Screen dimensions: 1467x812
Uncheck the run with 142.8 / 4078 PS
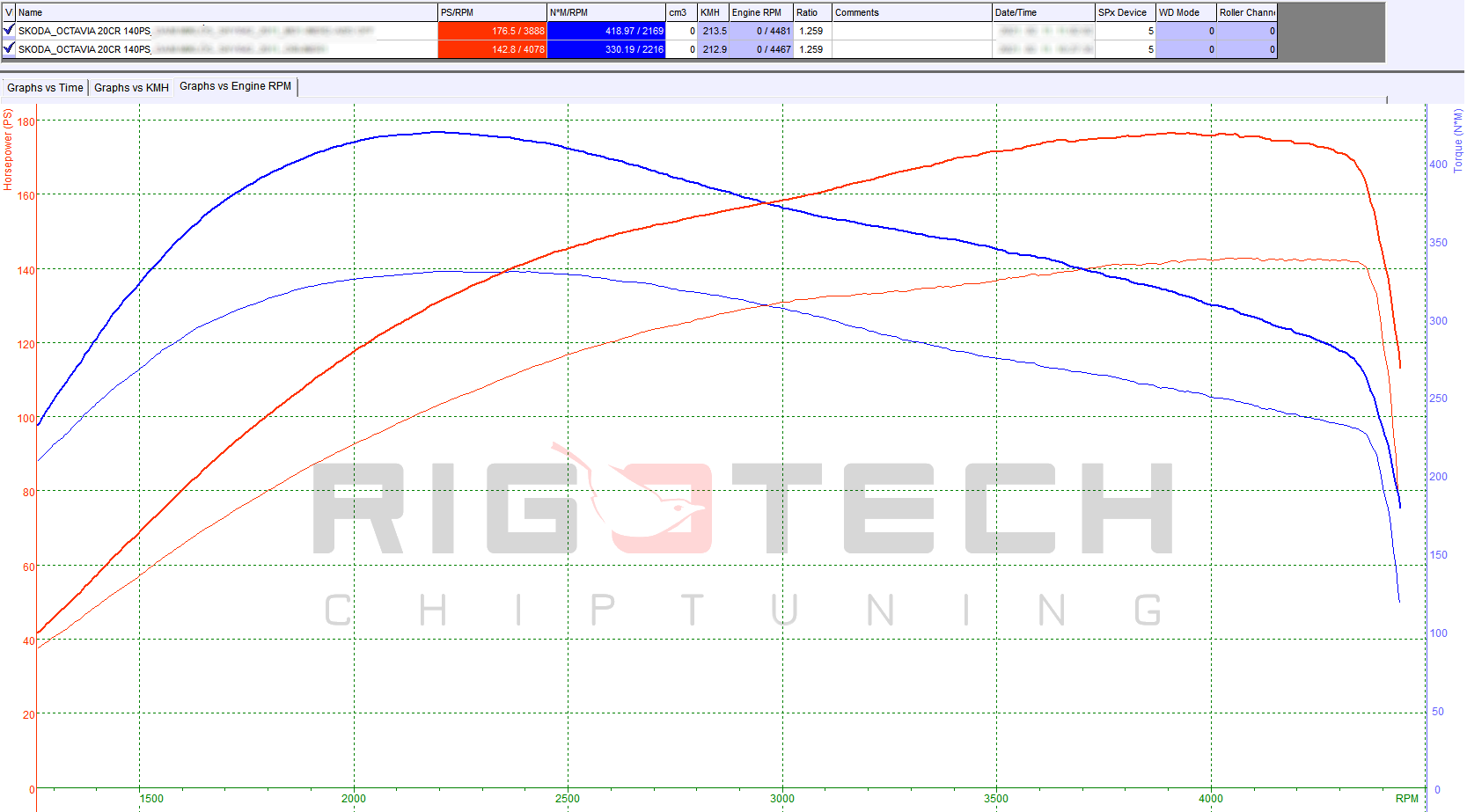[x=9, y=48]
